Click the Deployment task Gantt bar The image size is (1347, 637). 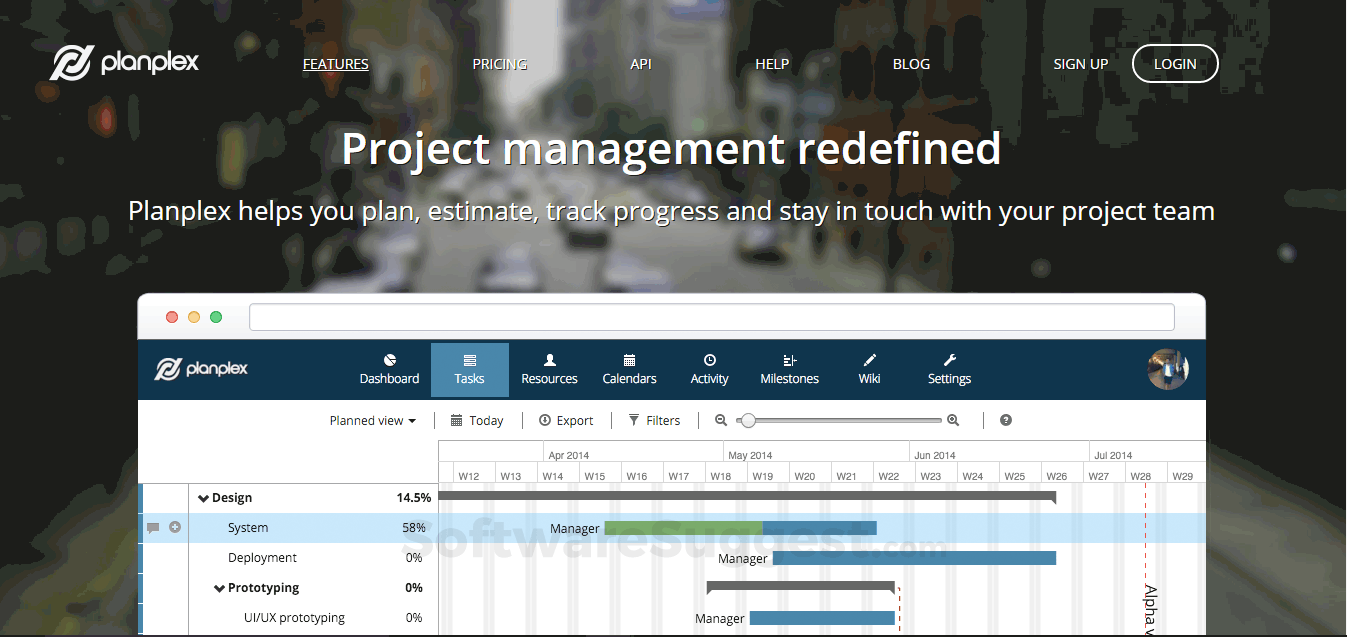(914, 558)
